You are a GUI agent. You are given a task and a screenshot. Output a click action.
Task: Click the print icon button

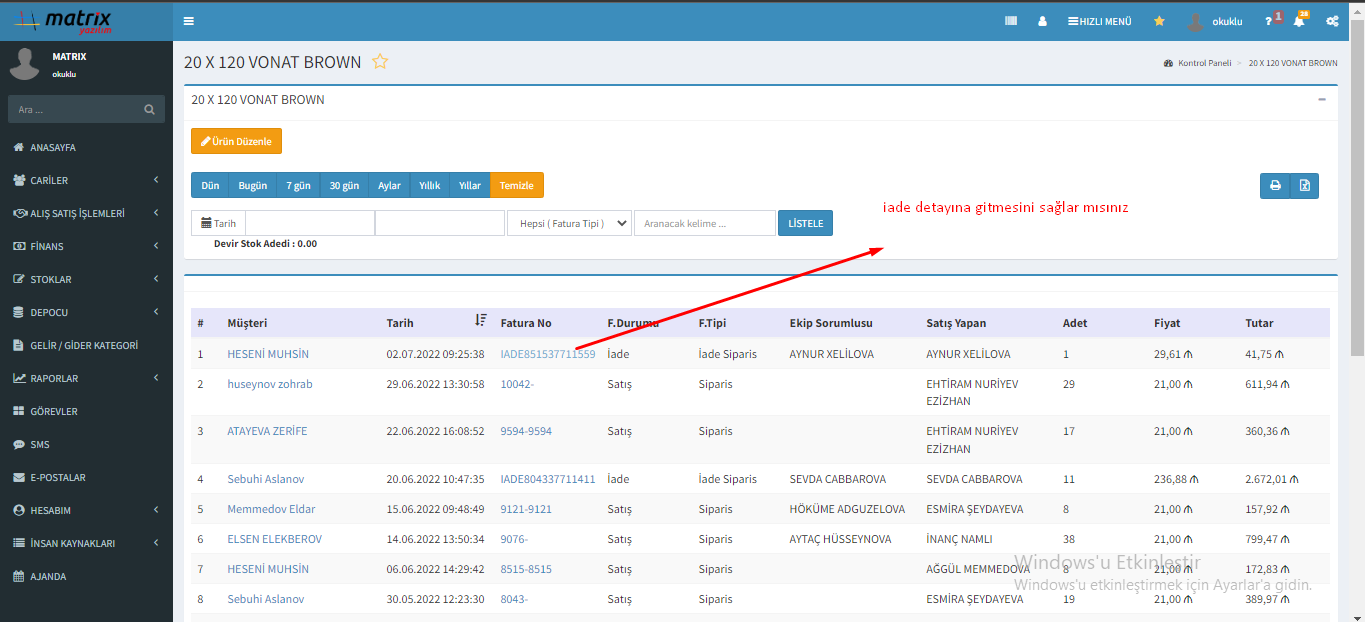[1275, 186]
